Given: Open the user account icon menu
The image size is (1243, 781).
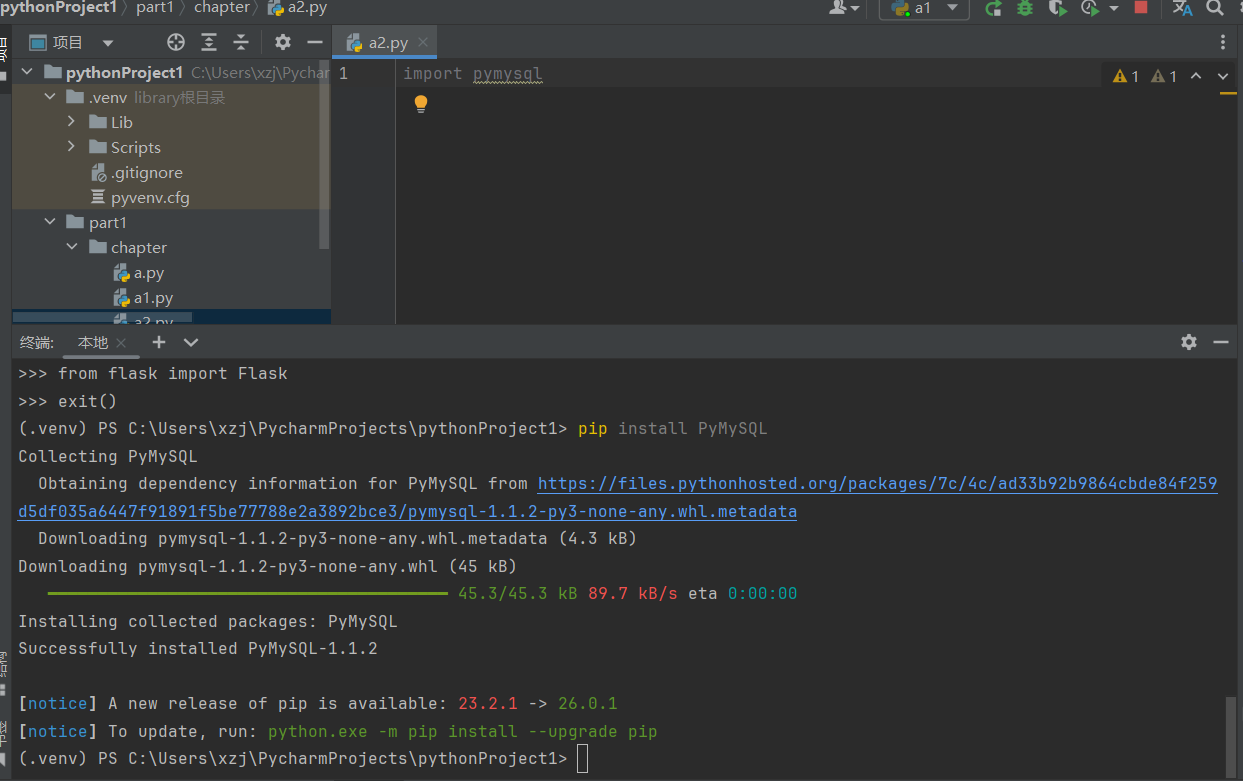Looking at the screenshot, I should tap(844, 8).
